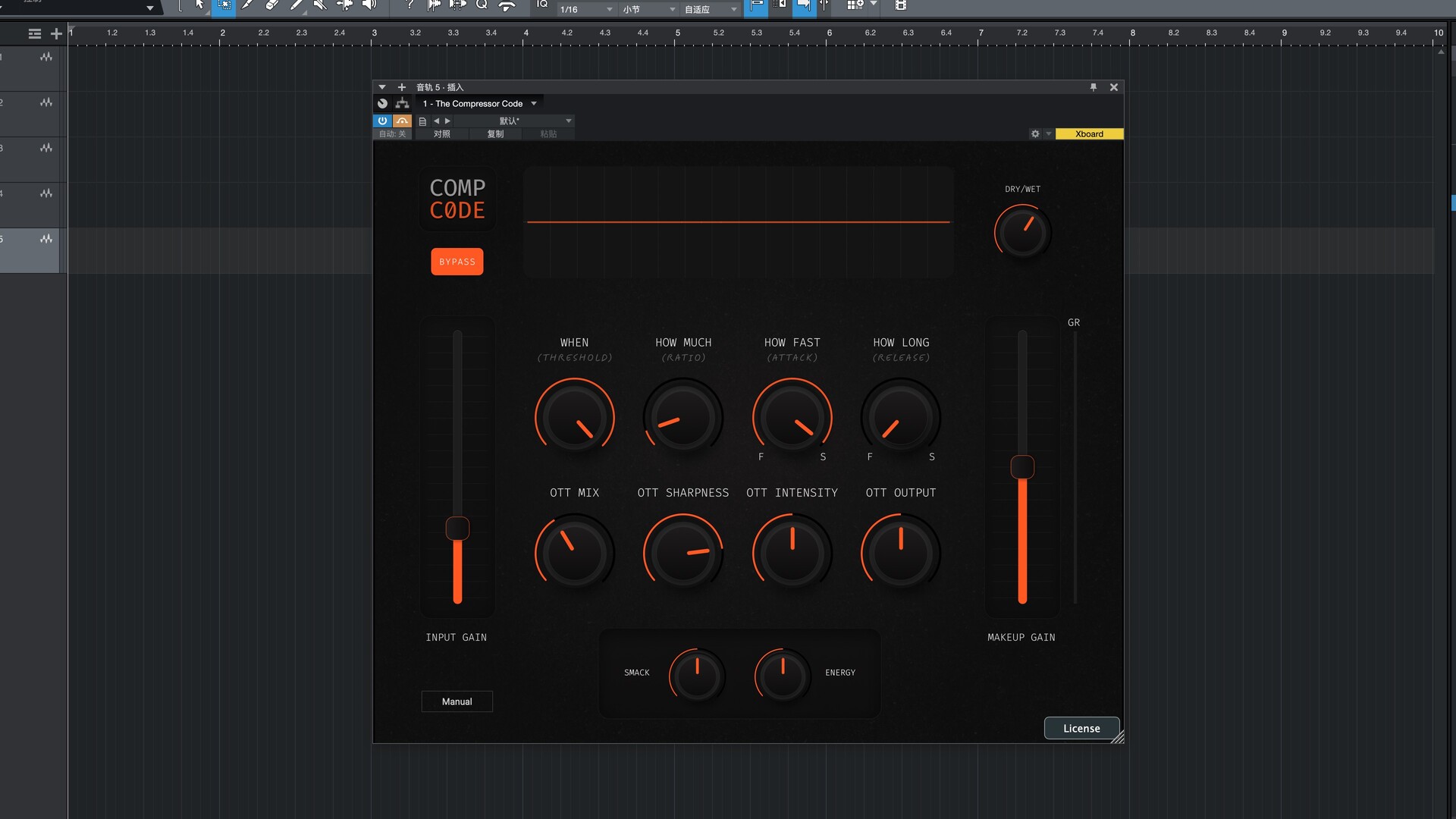
Task: Click the 对照 compare tab
Action: [441, 134]
